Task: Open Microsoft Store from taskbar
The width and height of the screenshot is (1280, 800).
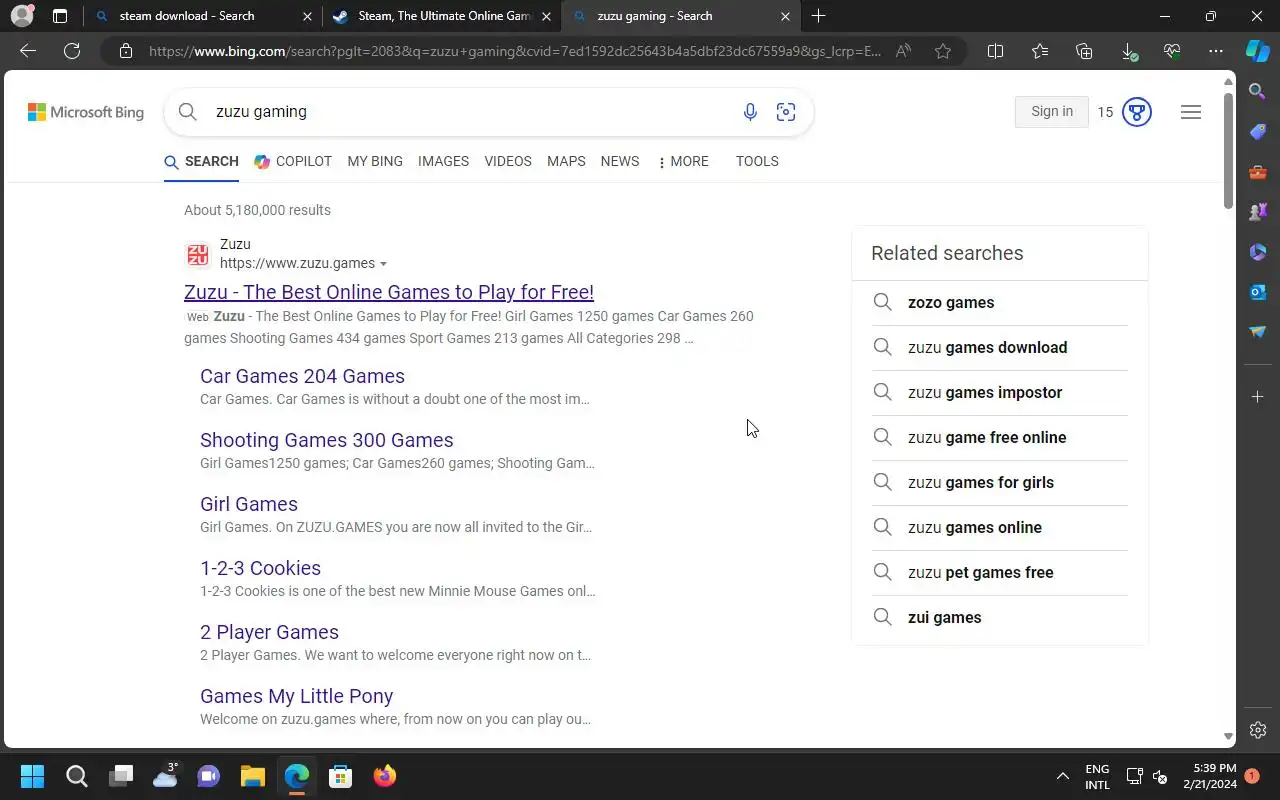Action: point(340,776)
